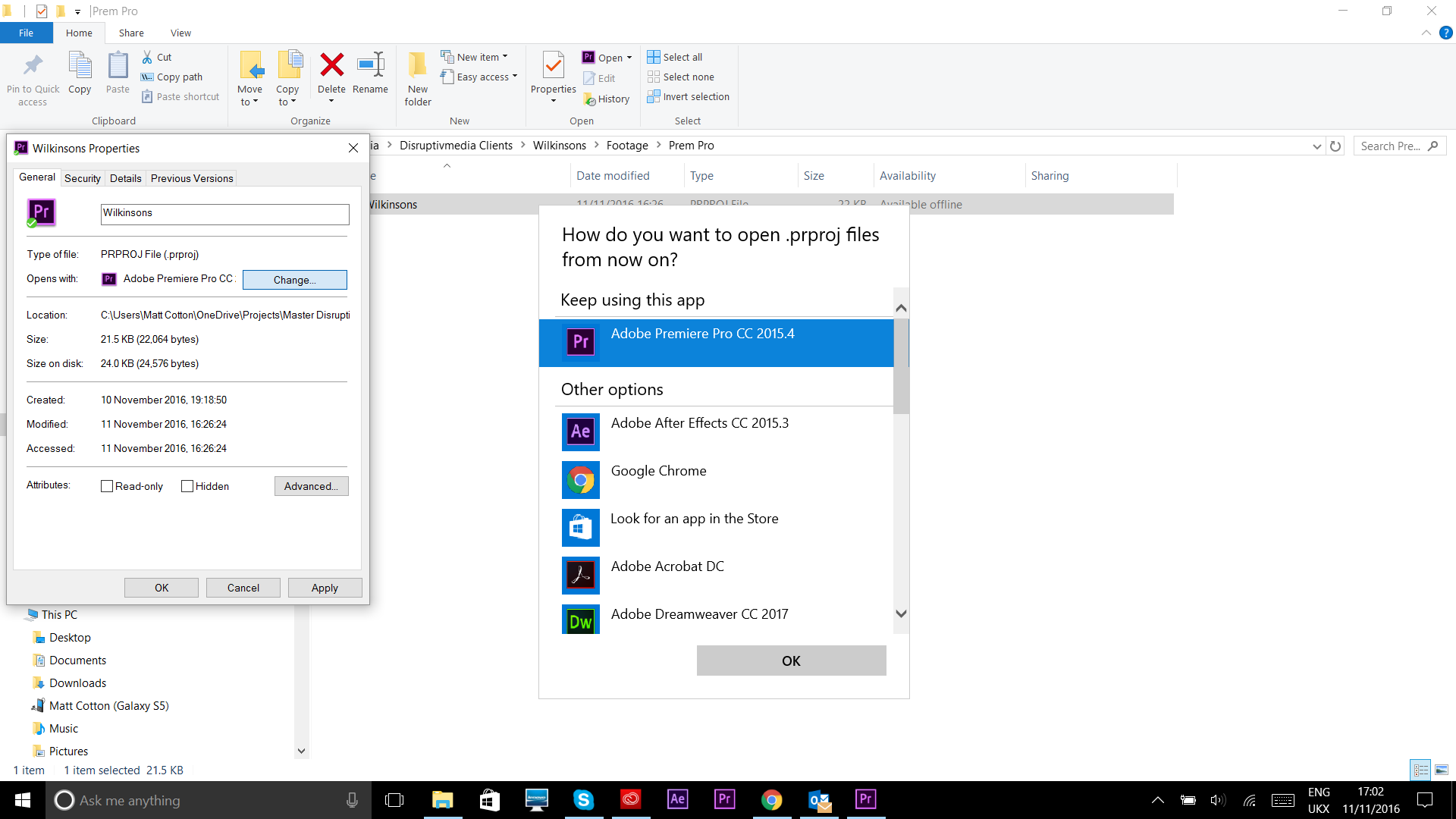The width and height of the screenshot is (1456, 819).
Task: Open the Security tab in Properties
Action: tap(83, 178)
